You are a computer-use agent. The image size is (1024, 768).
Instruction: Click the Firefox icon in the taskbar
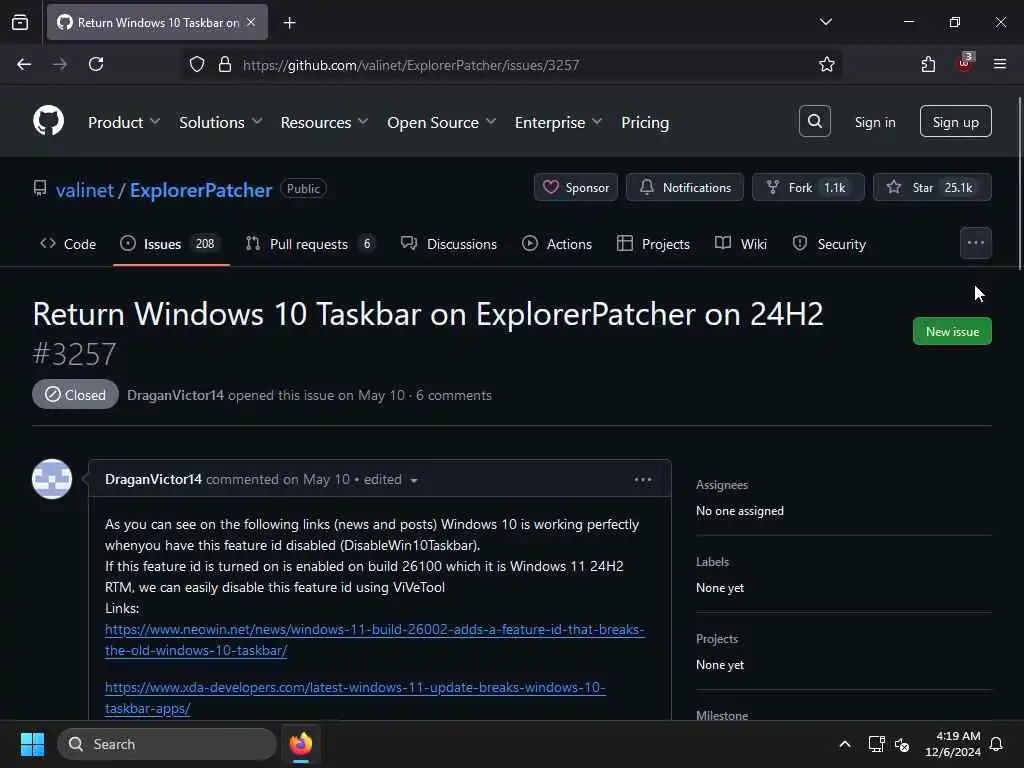point(301,744)
